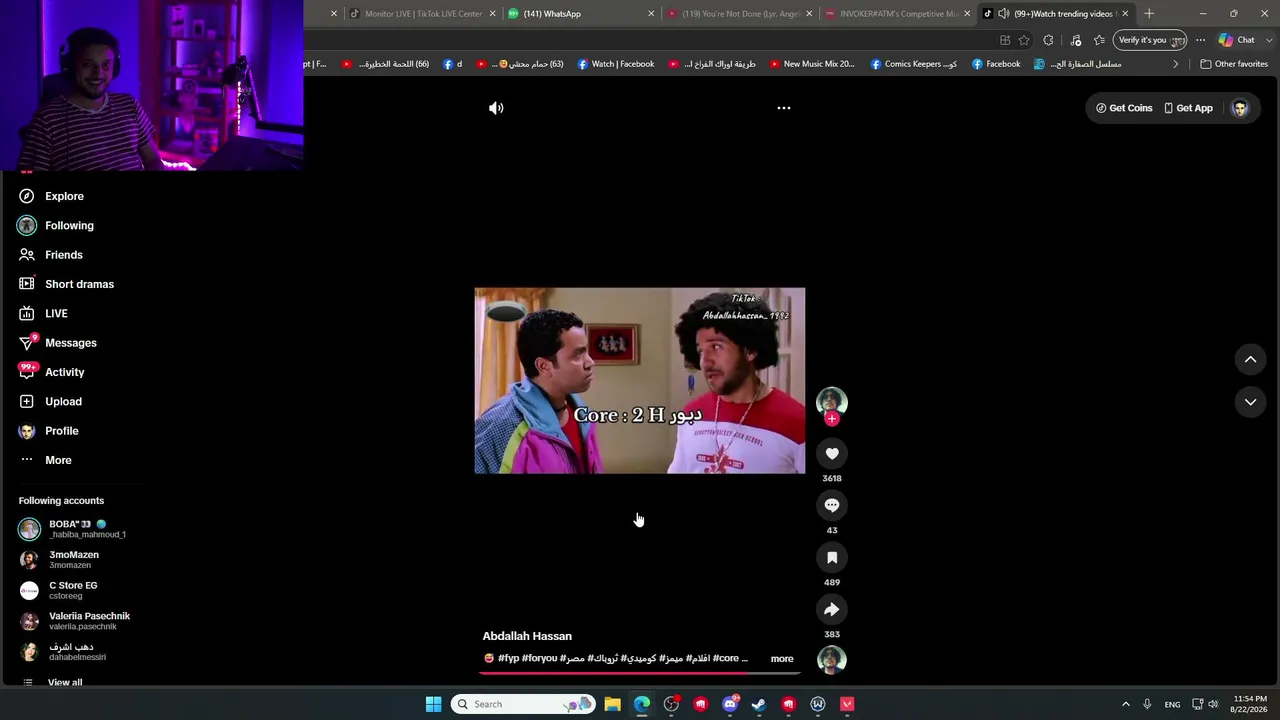This screenshot has width=1280, height=720.
Task: Toggle the microphone icon in system tray
Action: point(1147,704)
